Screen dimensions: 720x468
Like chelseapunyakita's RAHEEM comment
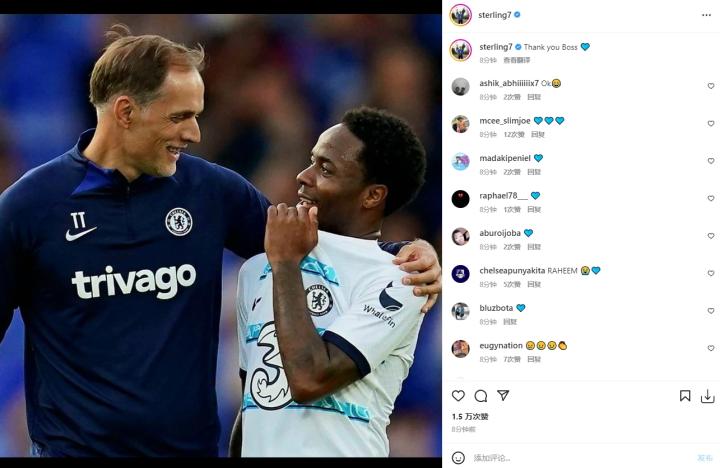pyautogui.click(x=711, y=273)
